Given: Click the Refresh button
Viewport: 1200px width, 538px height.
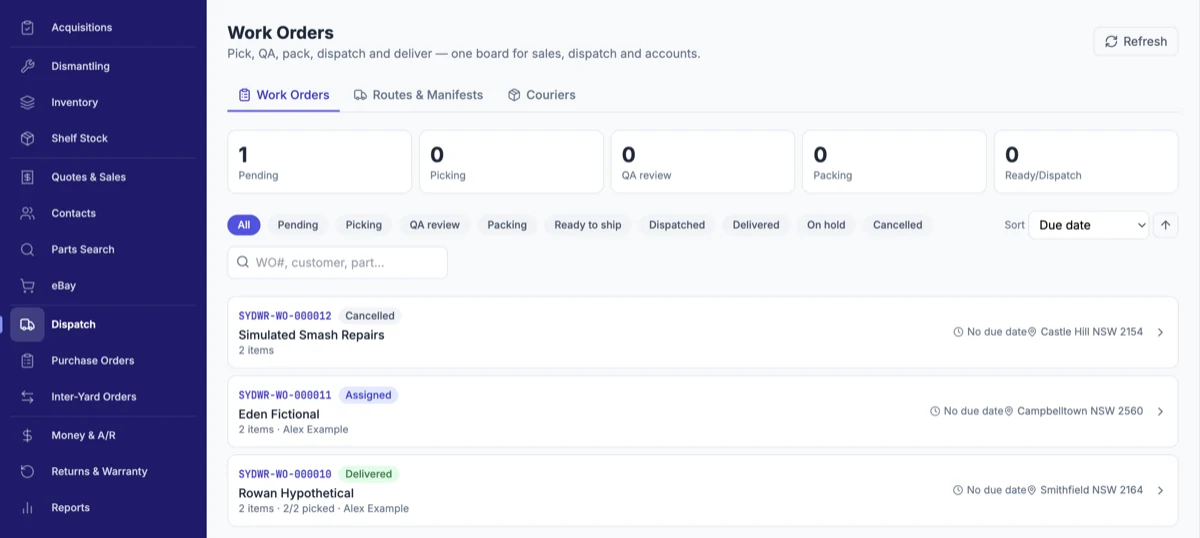Looking at the screenshot, I should click(1136, 41).
